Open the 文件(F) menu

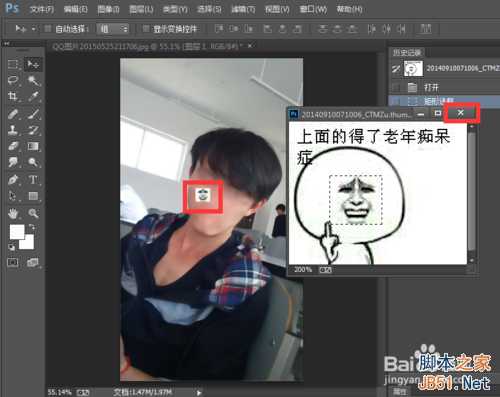(x=41, y=9)
